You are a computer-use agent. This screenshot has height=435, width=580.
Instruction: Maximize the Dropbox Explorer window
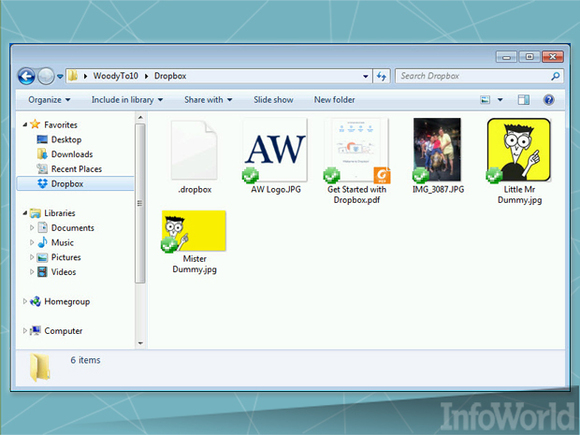(529, 57)
